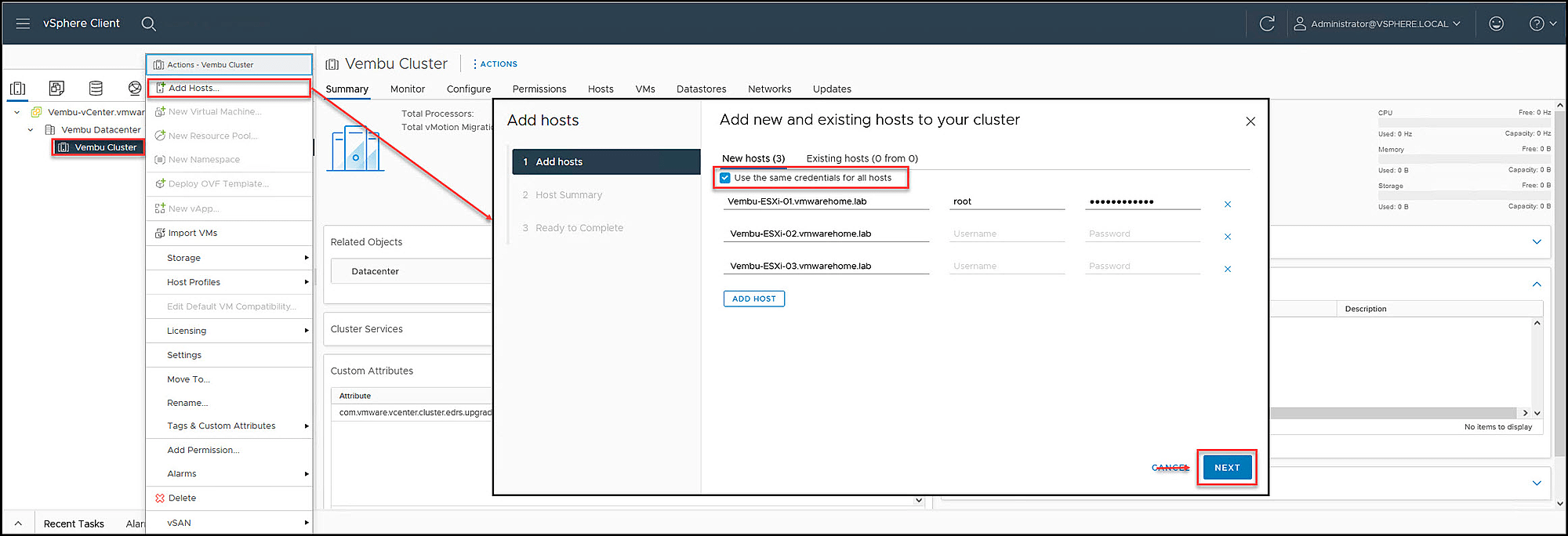Open the hamburger navigation menu
Viewport: 1568px width, 536px height.
(23, 24)
